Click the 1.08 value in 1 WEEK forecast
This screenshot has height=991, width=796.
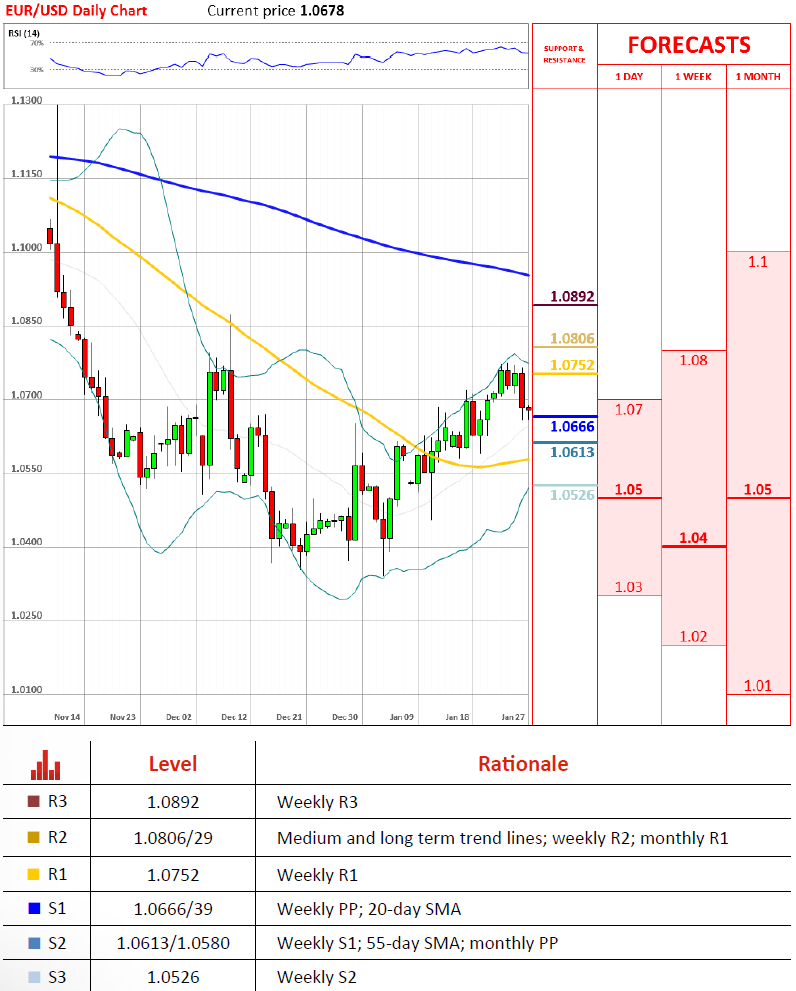pyautogui.click(x=694, y=360)
